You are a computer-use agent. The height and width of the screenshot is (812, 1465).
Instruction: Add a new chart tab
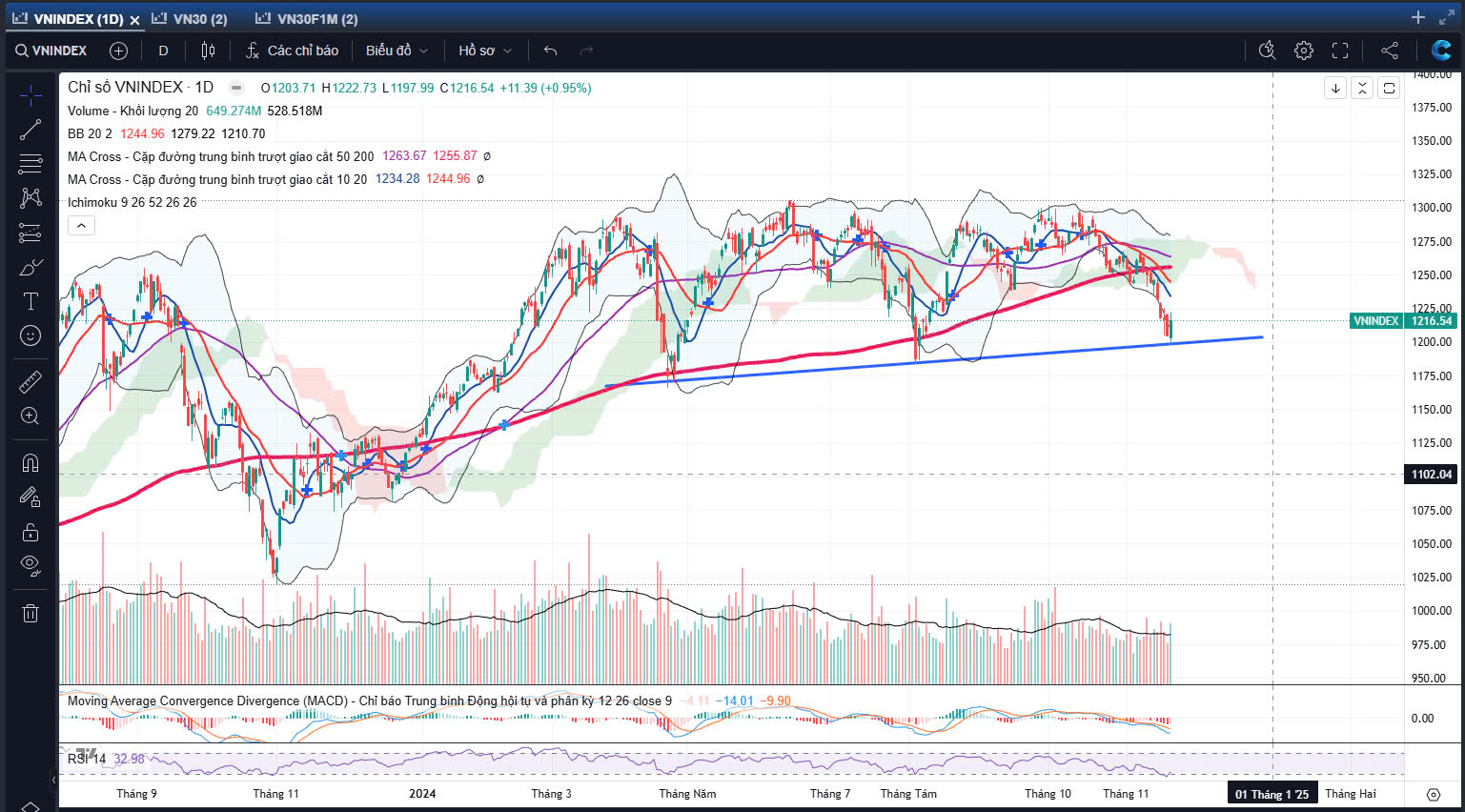pos(1418,18)
